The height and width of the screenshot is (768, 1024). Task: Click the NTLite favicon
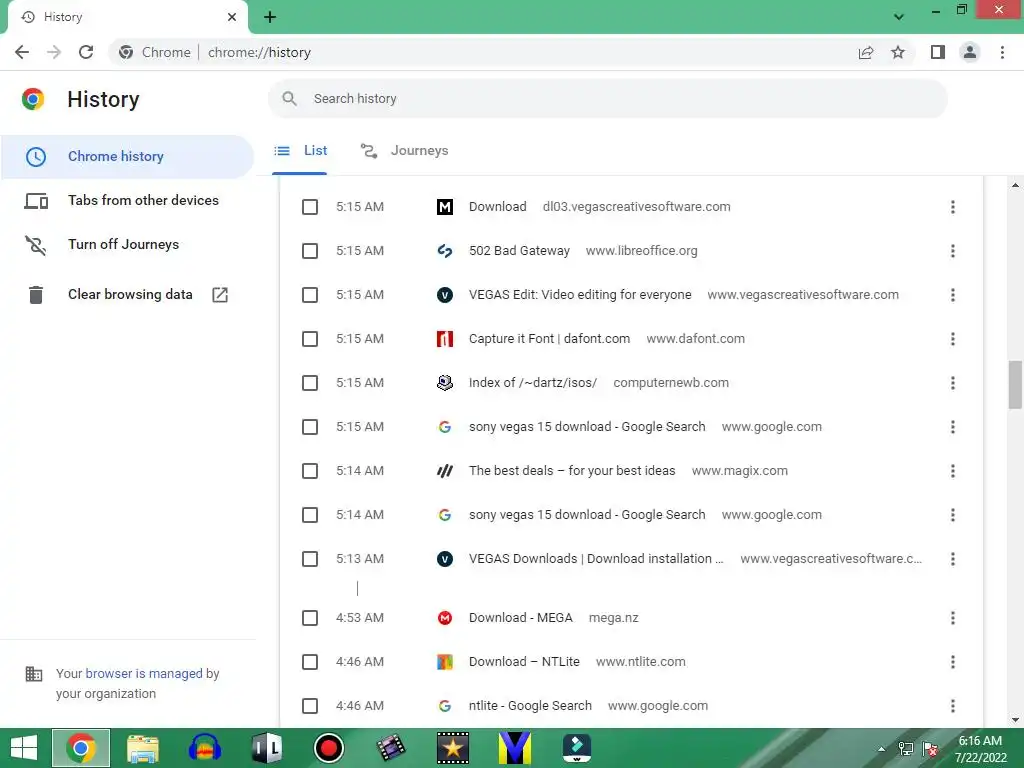445,662
